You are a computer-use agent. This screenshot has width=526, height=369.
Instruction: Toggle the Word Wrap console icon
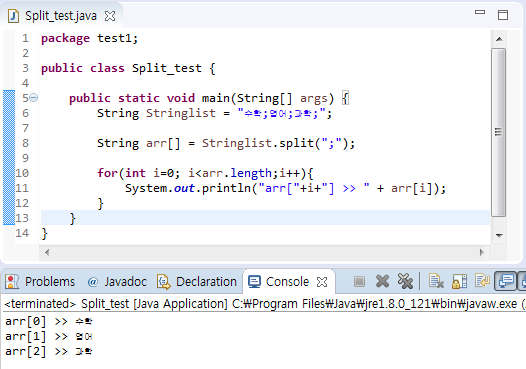pyautogui.click(x=482, y=281)
